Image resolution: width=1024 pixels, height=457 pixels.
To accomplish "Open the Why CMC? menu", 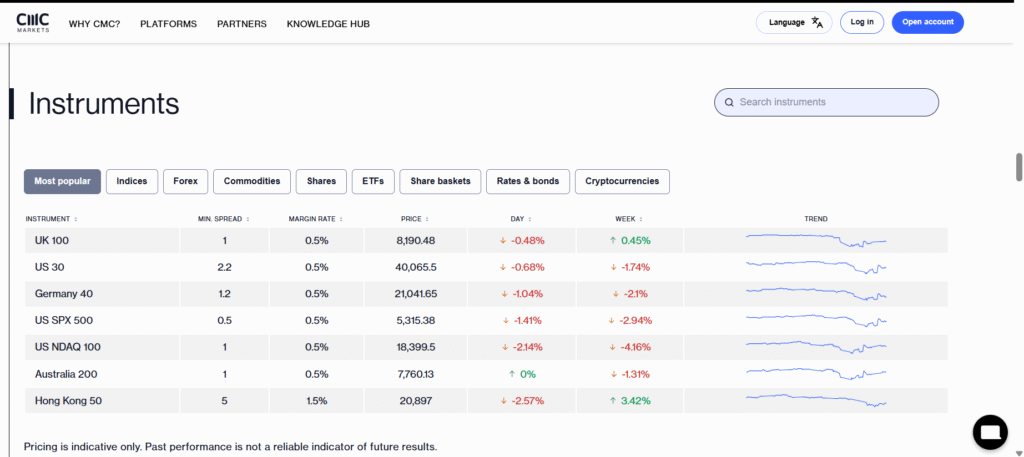I will click(x=94, y=23).
